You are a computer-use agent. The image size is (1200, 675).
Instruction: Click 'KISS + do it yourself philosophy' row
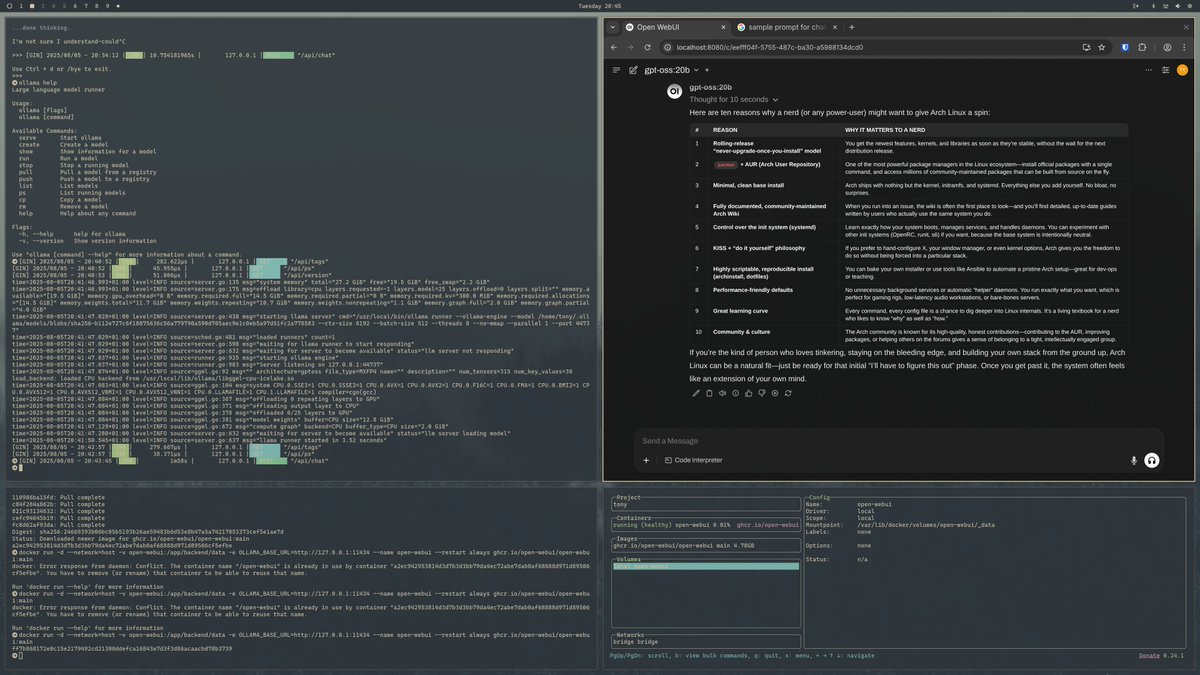[908, 250]
